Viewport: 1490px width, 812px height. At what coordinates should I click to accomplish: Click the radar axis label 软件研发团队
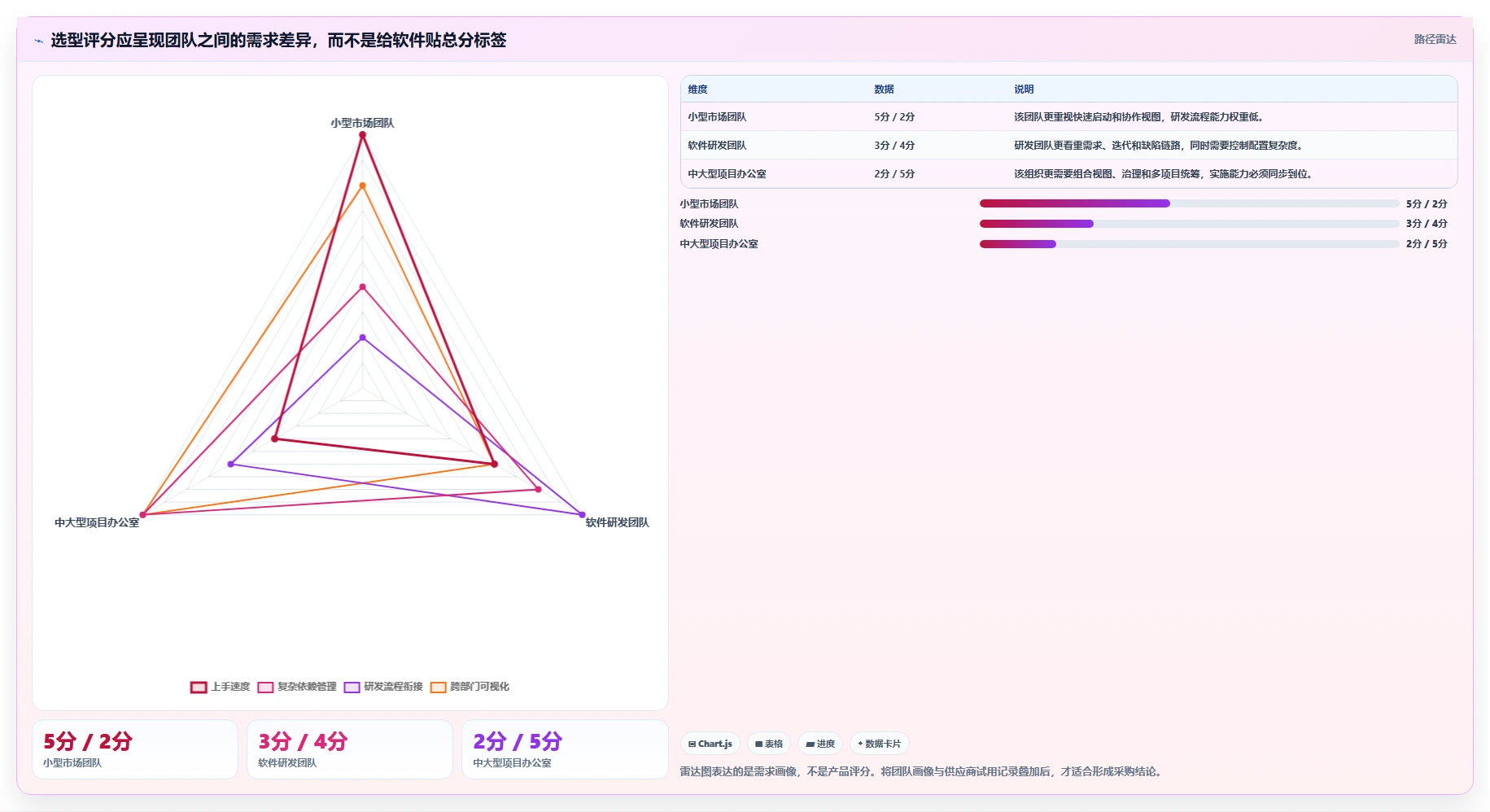tap(618, 522)
